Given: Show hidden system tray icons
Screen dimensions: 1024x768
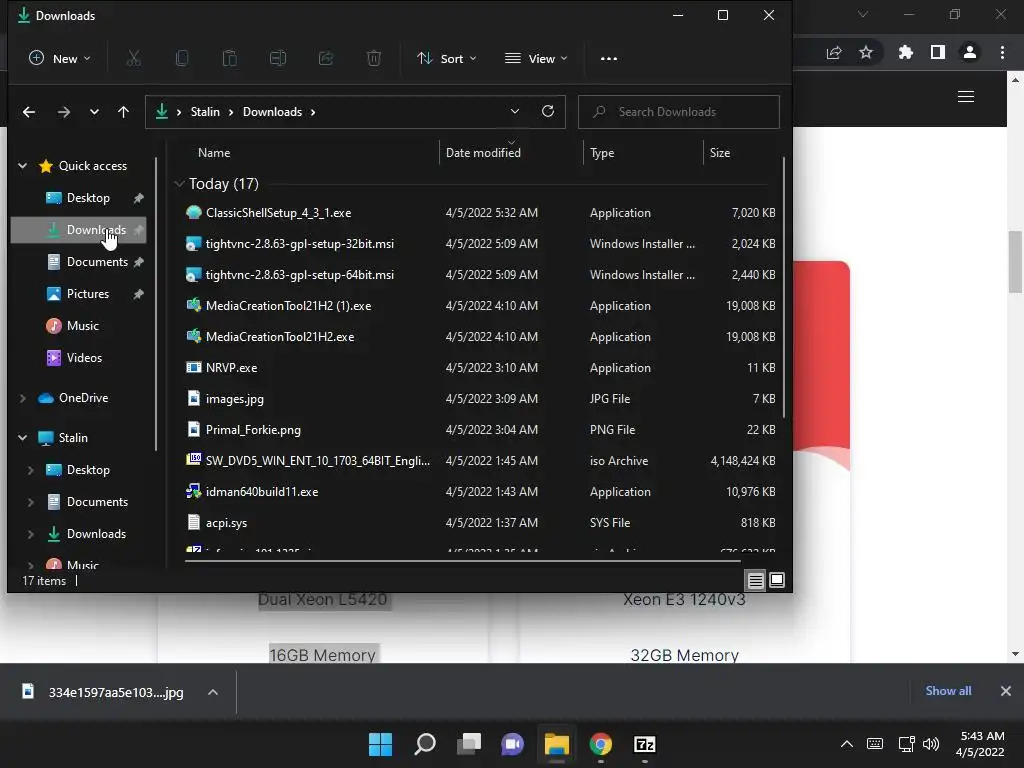Looking at the screenshot, I should pos(846,744).
